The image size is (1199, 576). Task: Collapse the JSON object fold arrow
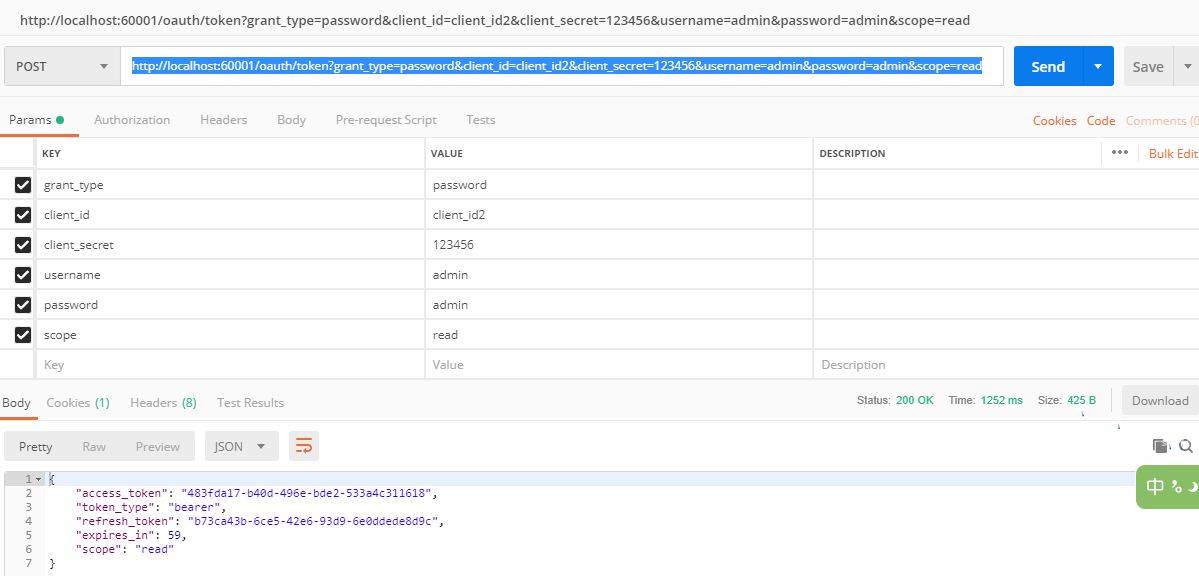click(x=38, y=479)
